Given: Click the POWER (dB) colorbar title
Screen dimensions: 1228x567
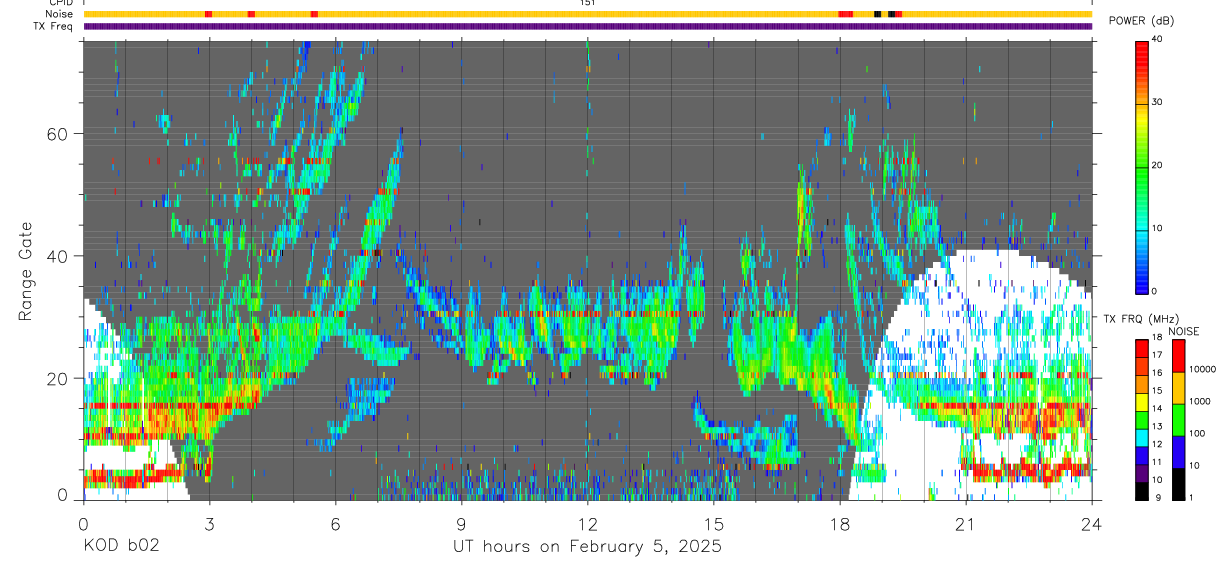Looking at the screenshot, I should pos(1141,21).
